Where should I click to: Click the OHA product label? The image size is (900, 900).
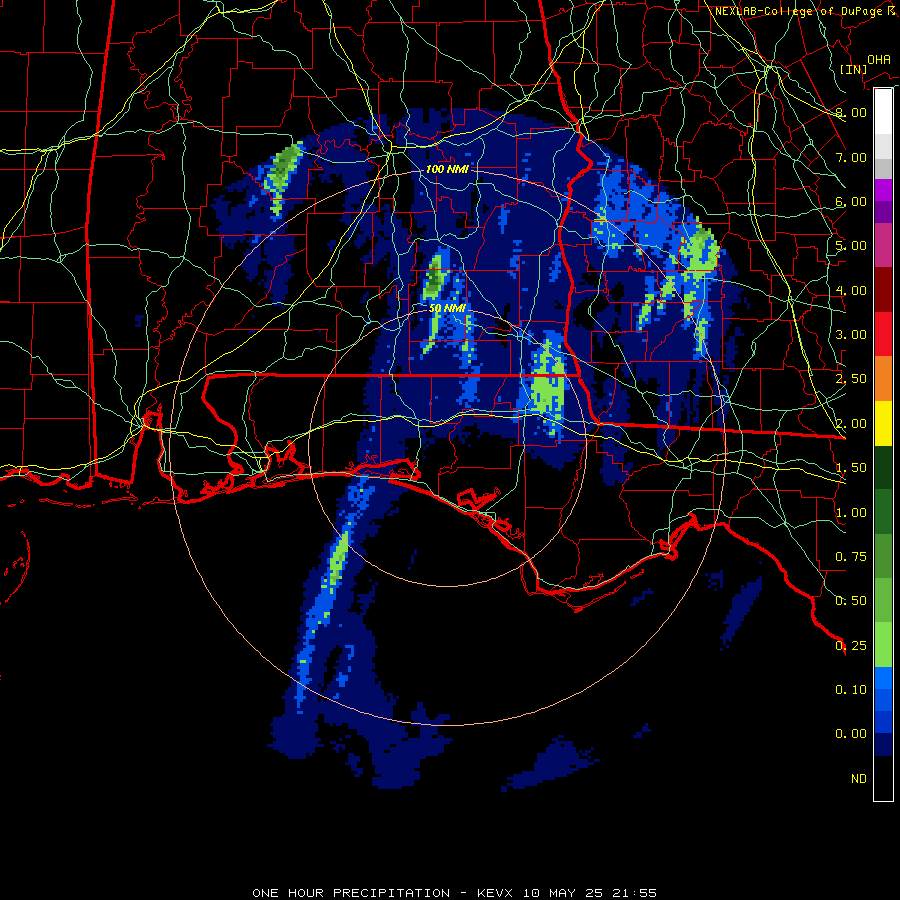[879, 60]
